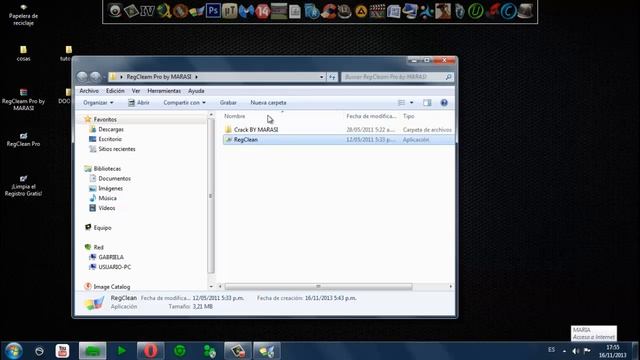Select Bibliotecas in navigation pane
The height and width of the screenshot is (360, 640).
coord(107,169)
